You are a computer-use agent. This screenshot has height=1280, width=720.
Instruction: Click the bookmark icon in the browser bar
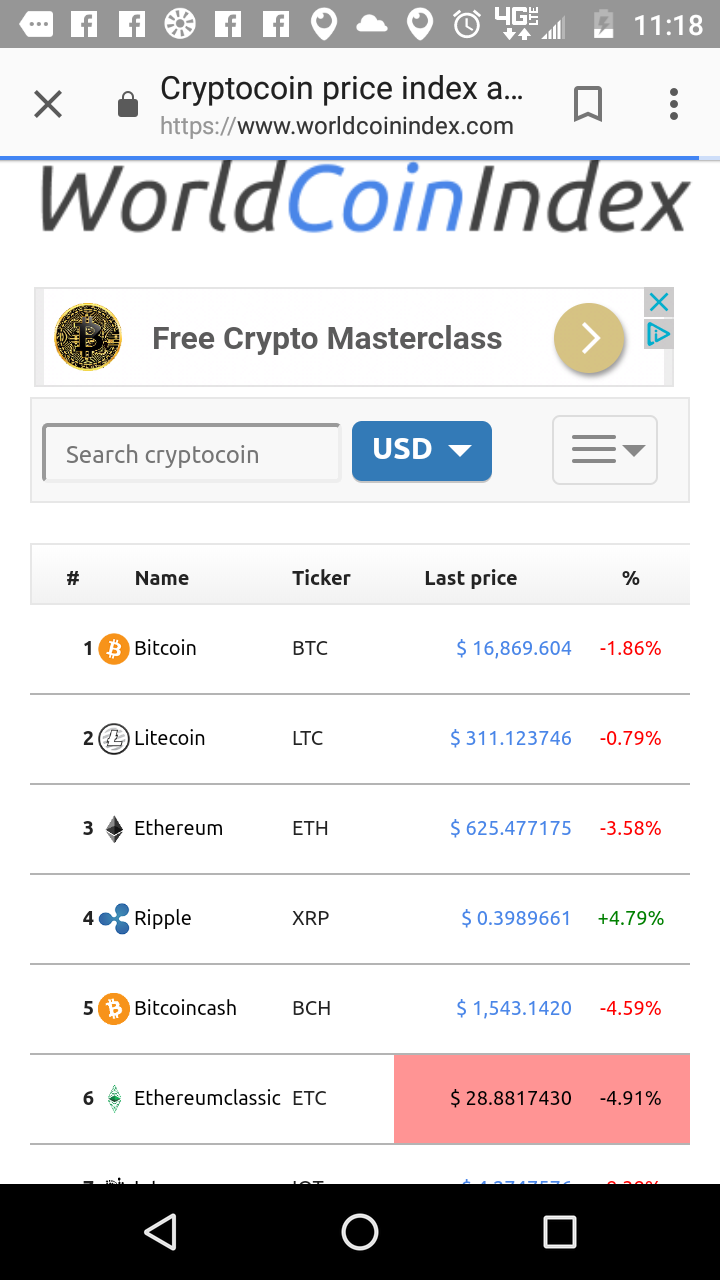588,103
